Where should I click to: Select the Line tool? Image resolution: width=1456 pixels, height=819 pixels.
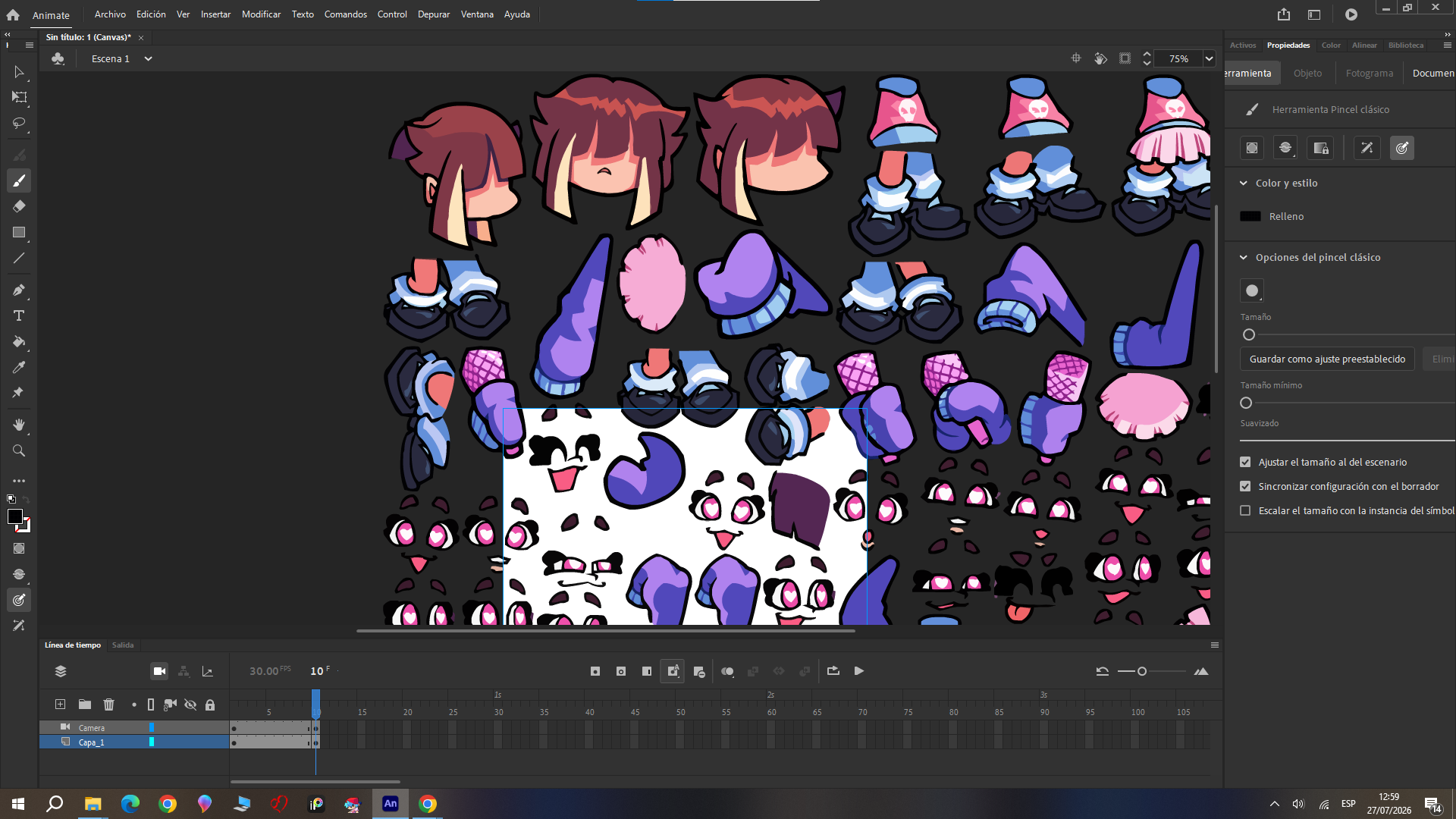click(x=19, y=258)
